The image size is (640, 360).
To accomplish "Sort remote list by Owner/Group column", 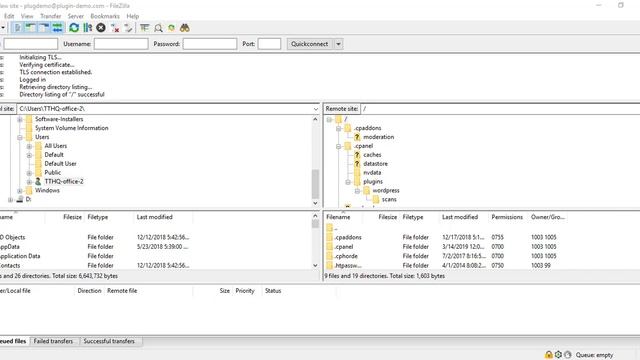I will (x=547, y=217).
